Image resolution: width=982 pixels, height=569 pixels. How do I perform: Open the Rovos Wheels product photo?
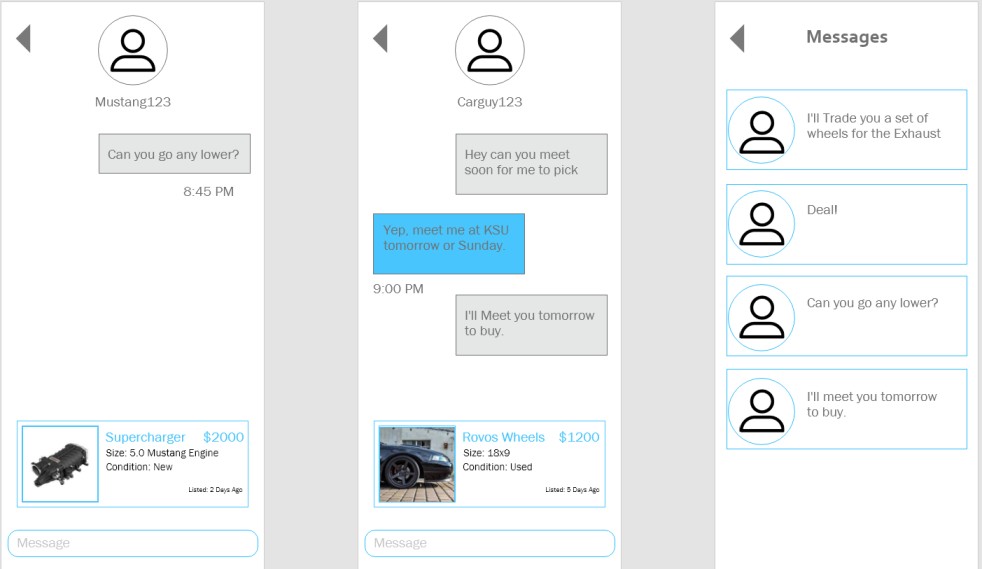[417, 464]
